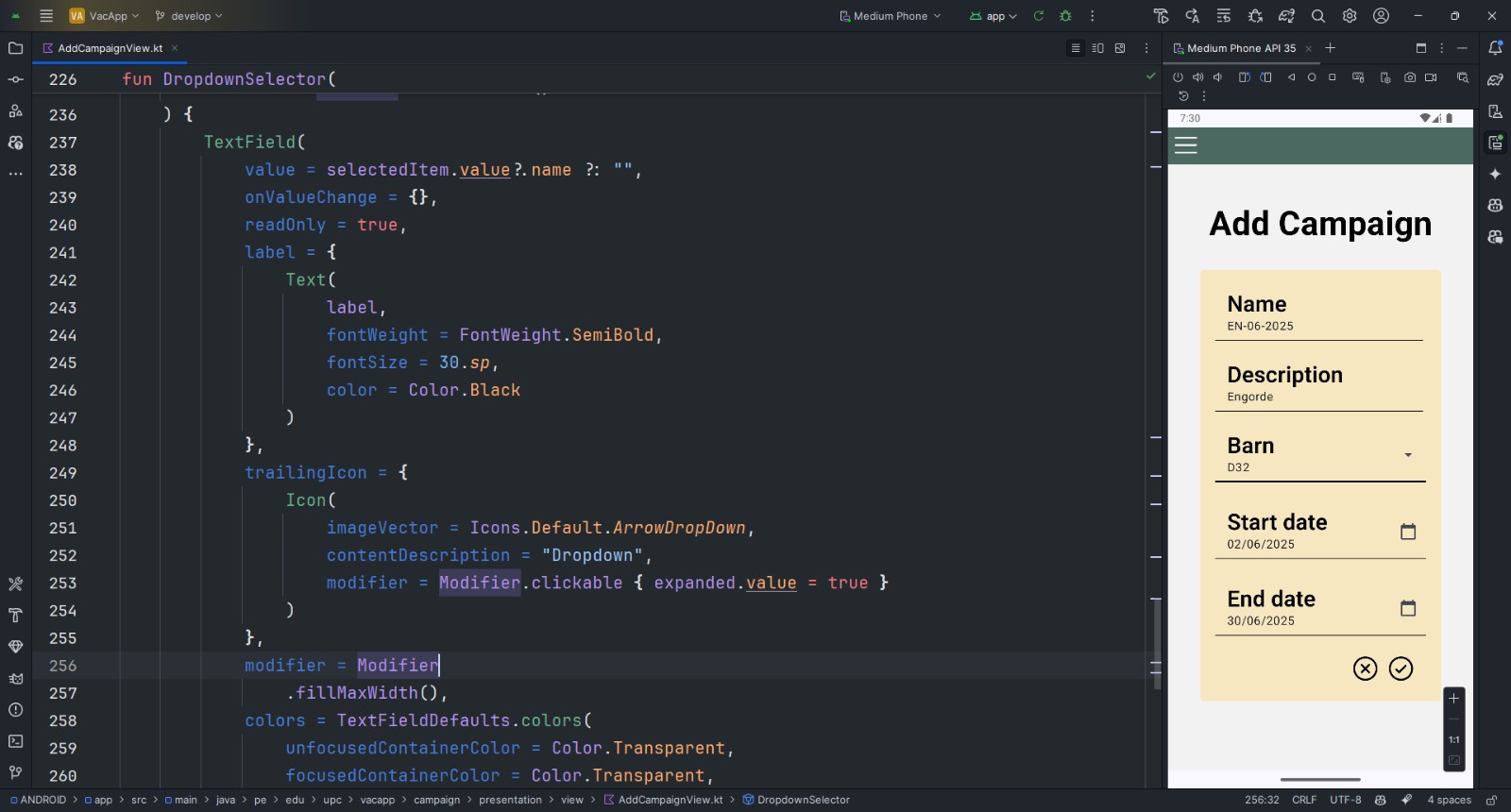Open the Logcat tool window

(15, 678)
